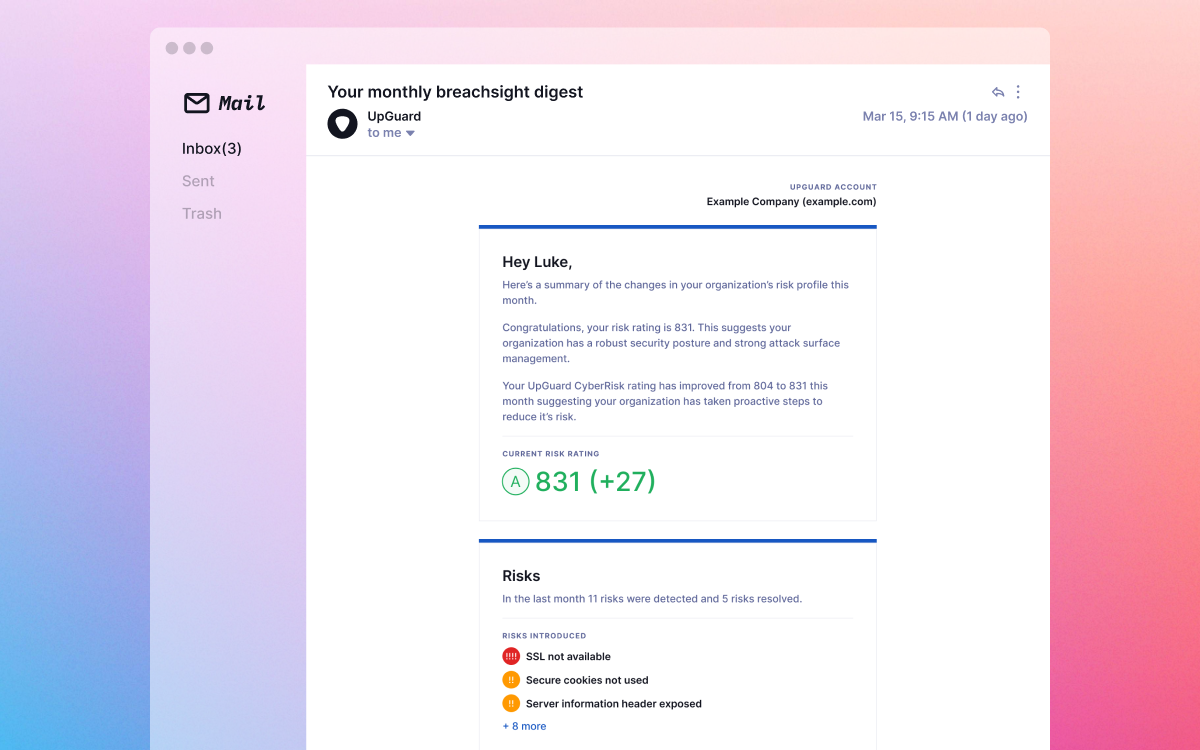Click the reply arrow icon
This screenshot has width=1200, height=750.
point(997,91)
